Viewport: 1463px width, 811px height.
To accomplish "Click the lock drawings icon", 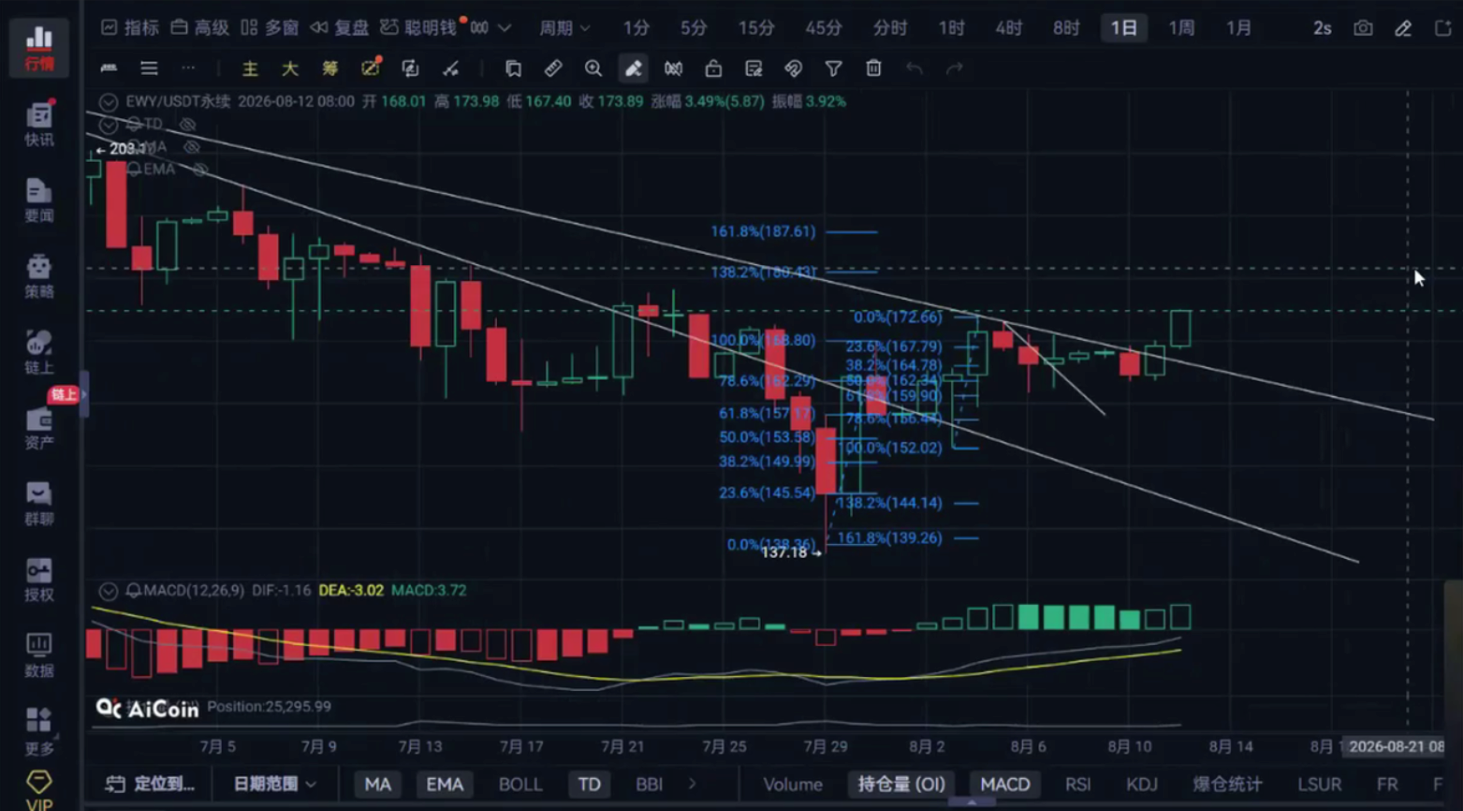I will (x=713, y=68).
